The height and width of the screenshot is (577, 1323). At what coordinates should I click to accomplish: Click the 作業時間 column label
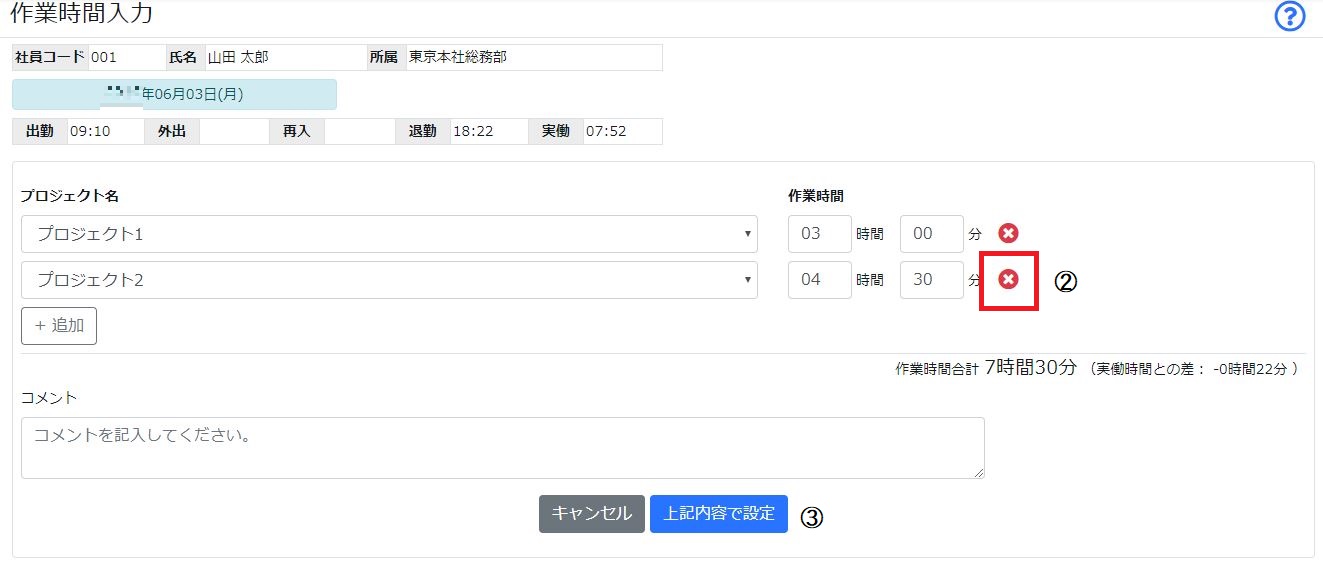click(816, 196)
